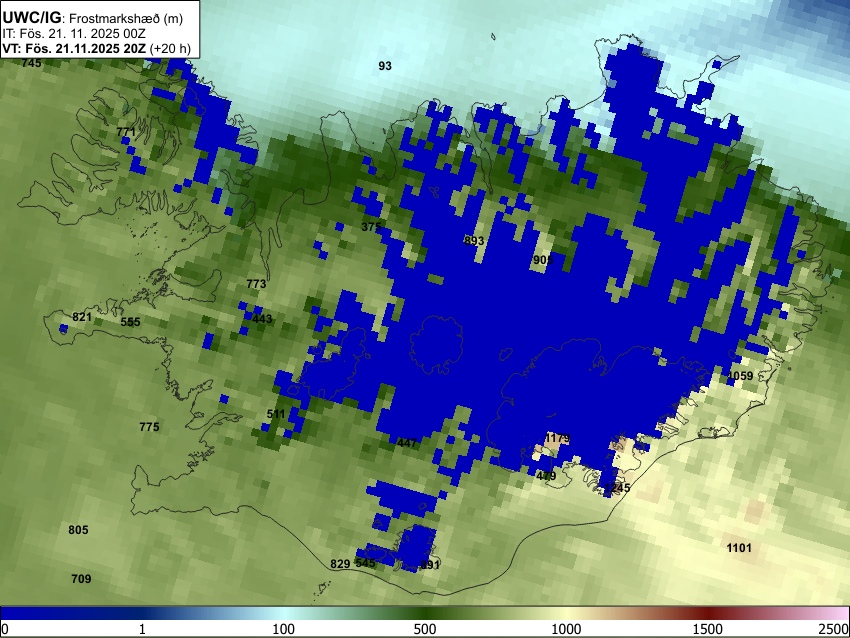Click the value 93 over the northern sea
Viewport: 850px width, 638px height.
[x=385, y=66]
